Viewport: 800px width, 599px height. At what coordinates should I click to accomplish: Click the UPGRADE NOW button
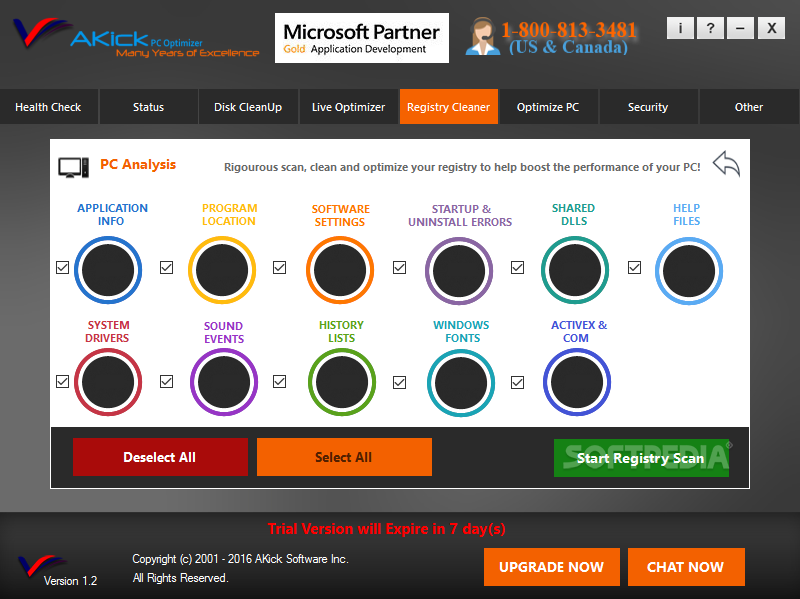coord(552,567)
